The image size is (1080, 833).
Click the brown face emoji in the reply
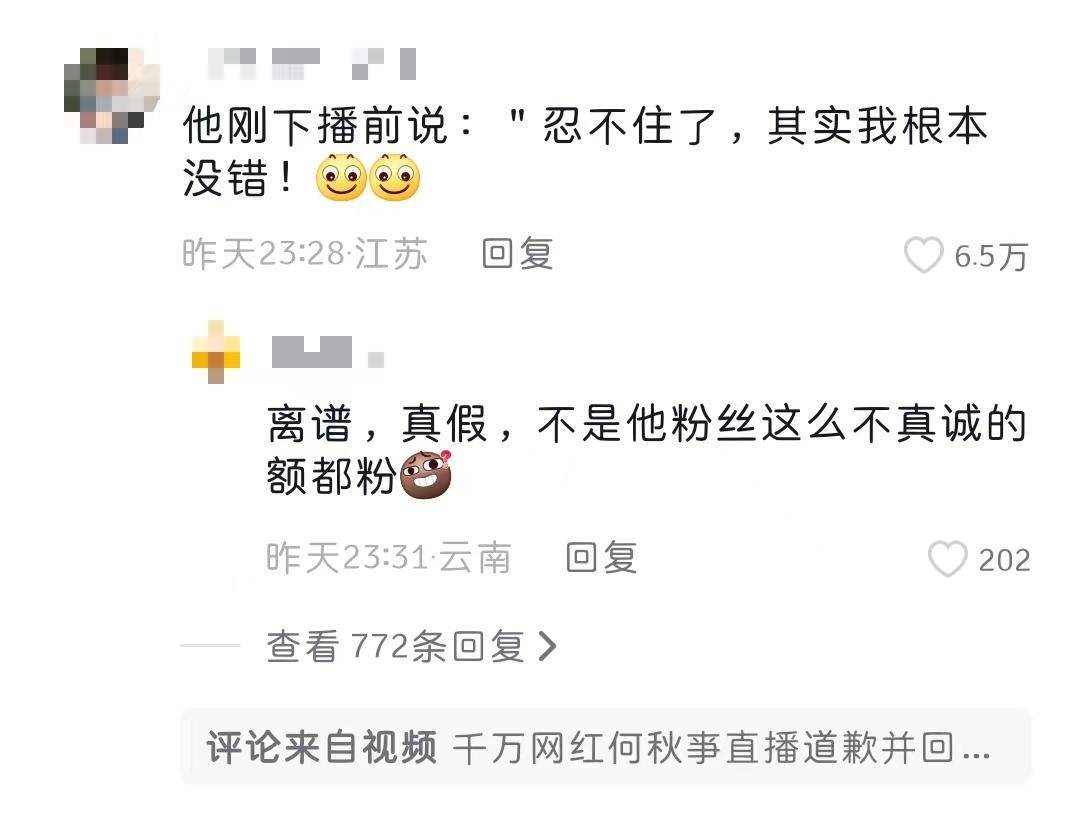tap(426, 475)
